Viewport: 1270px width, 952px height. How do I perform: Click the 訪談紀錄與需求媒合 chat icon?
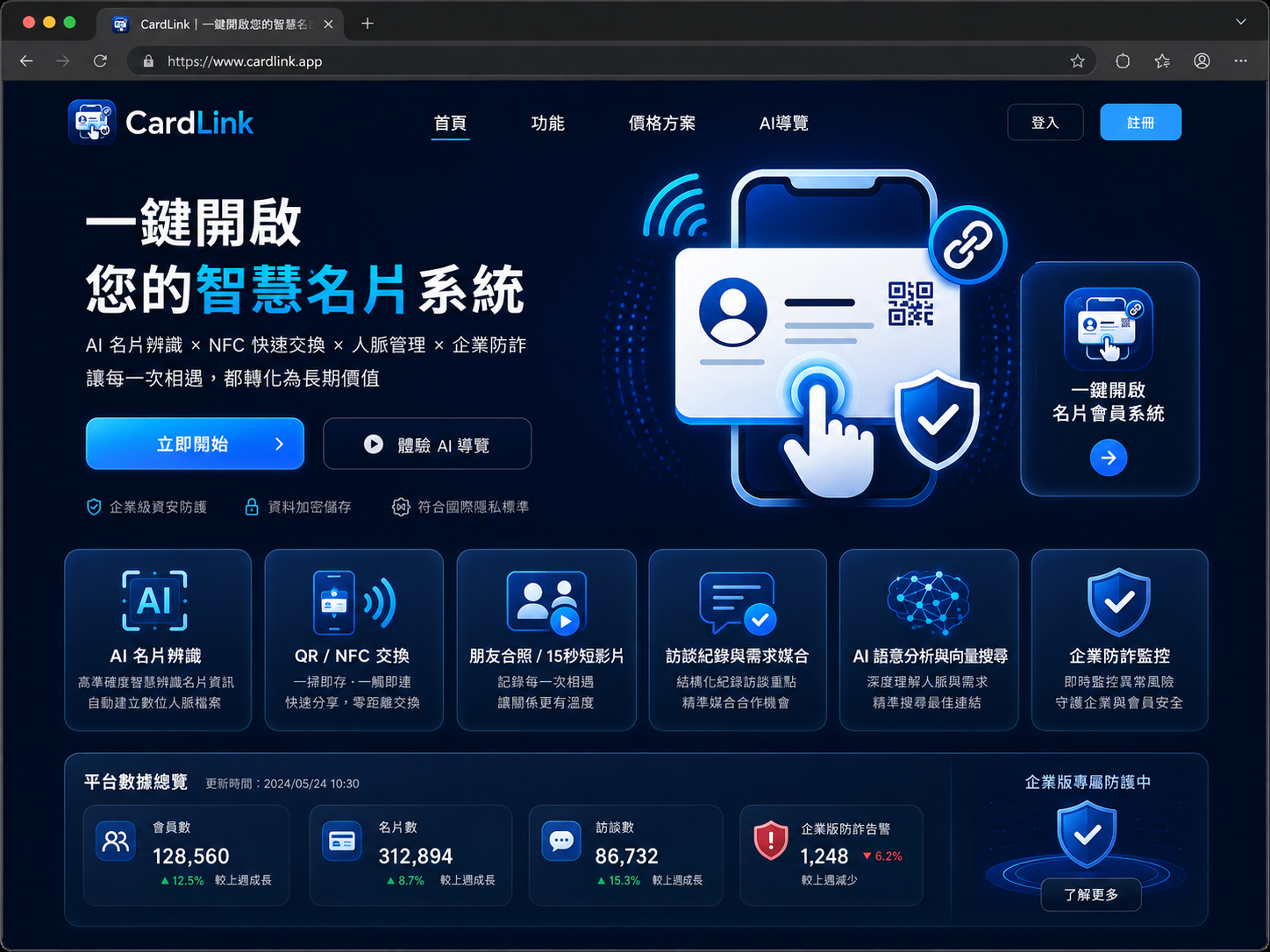pos(738,603)
